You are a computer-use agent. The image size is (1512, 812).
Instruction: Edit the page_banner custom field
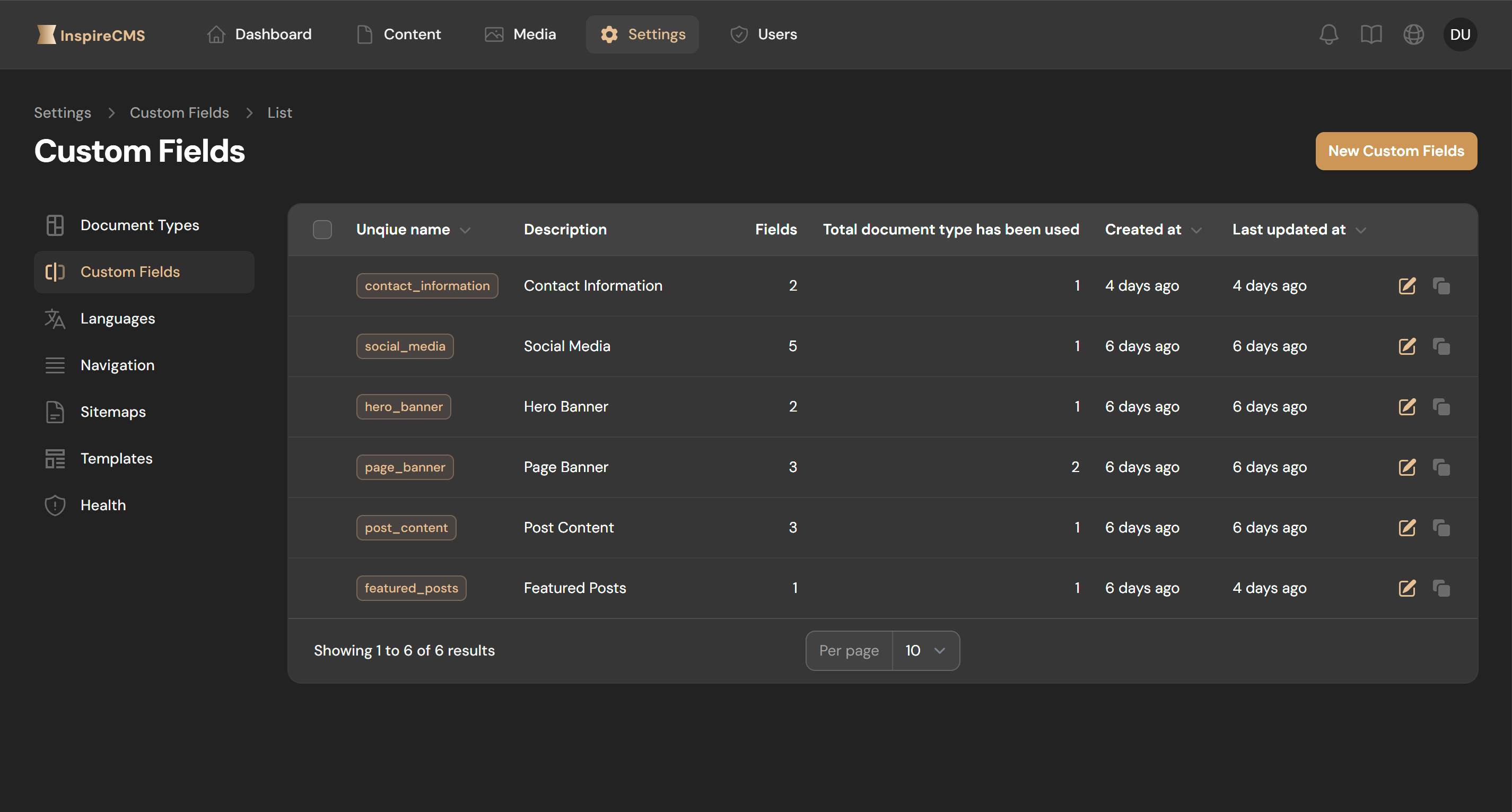point(1407,467)
